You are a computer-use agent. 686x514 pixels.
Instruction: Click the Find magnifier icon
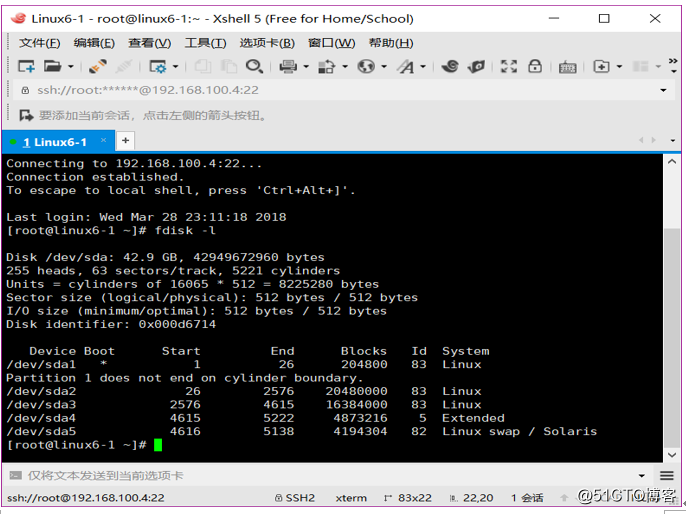click(254, 66)
